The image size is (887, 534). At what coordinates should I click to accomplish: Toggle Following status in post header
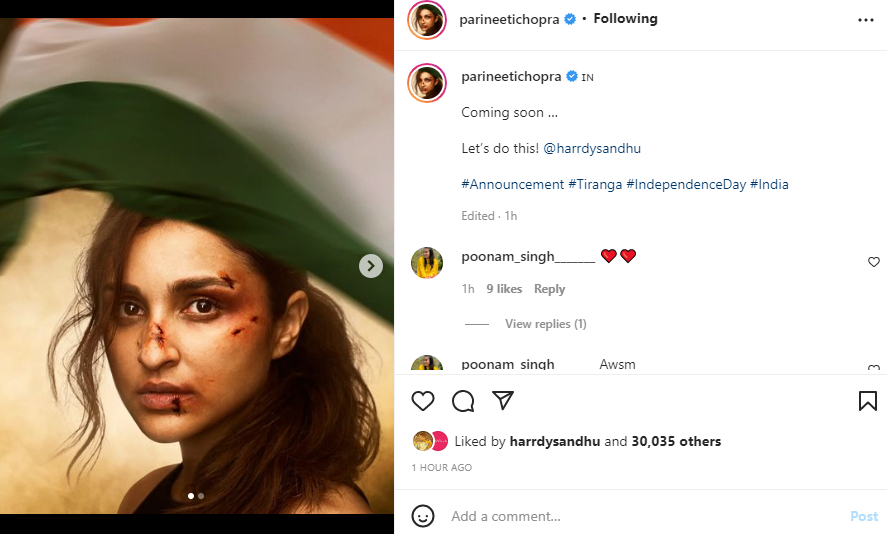pos(625,19)
